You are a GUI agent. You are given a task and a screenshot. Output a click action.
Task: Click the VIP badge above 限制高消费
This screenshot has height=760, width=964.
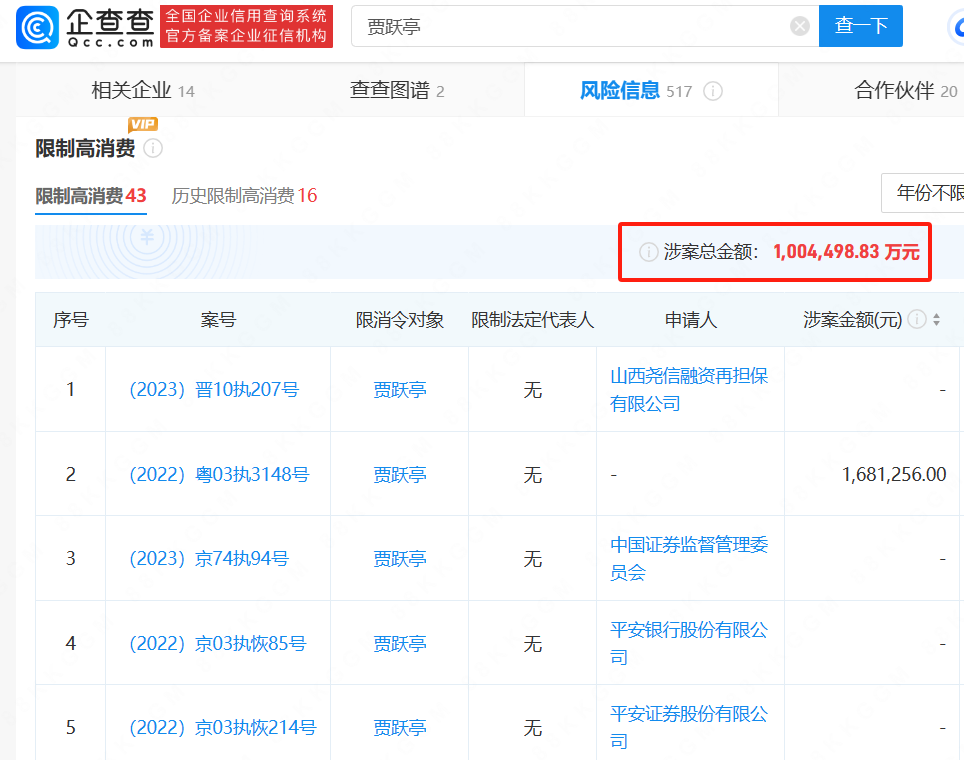pyautogui.click(x=143, y=124)
